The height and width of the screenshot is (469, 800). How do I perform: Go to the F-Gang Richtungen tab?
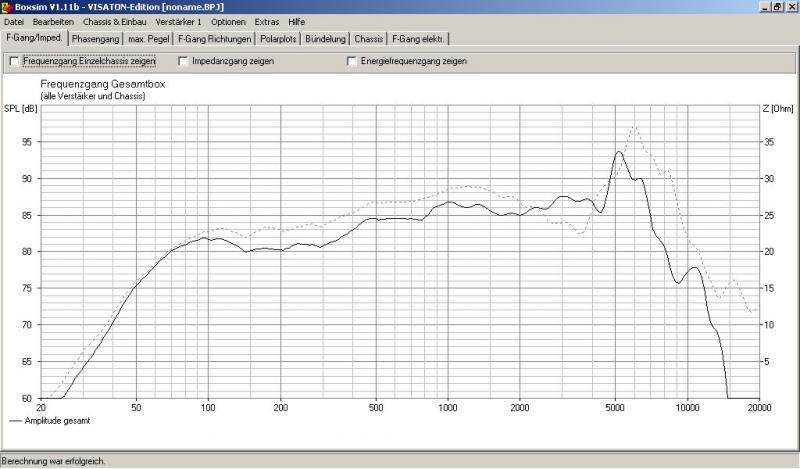tap(214, 39)
